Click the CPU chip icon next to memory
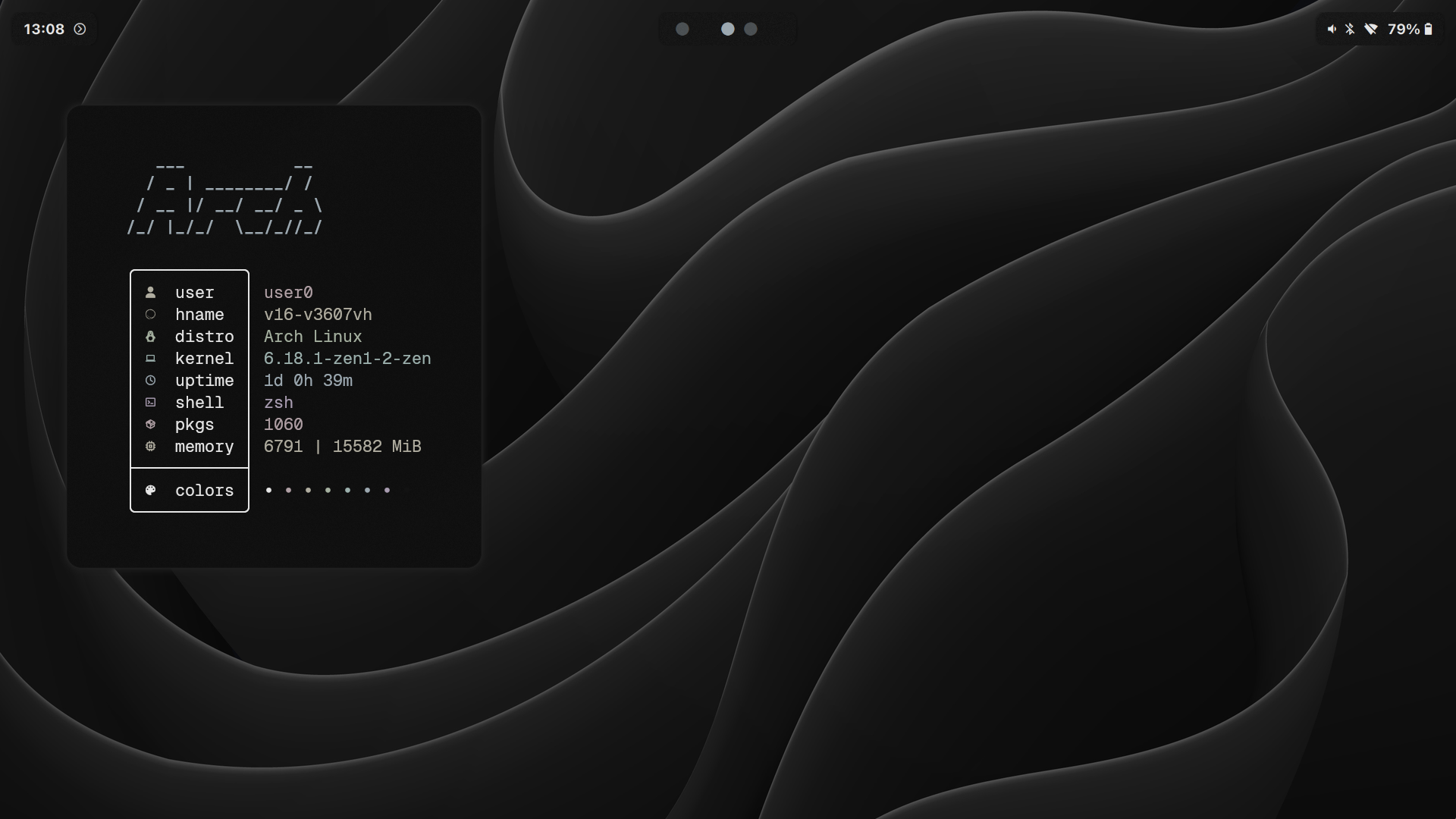The width and height of the screenshot is (1456, 819). tap(150, 446)
